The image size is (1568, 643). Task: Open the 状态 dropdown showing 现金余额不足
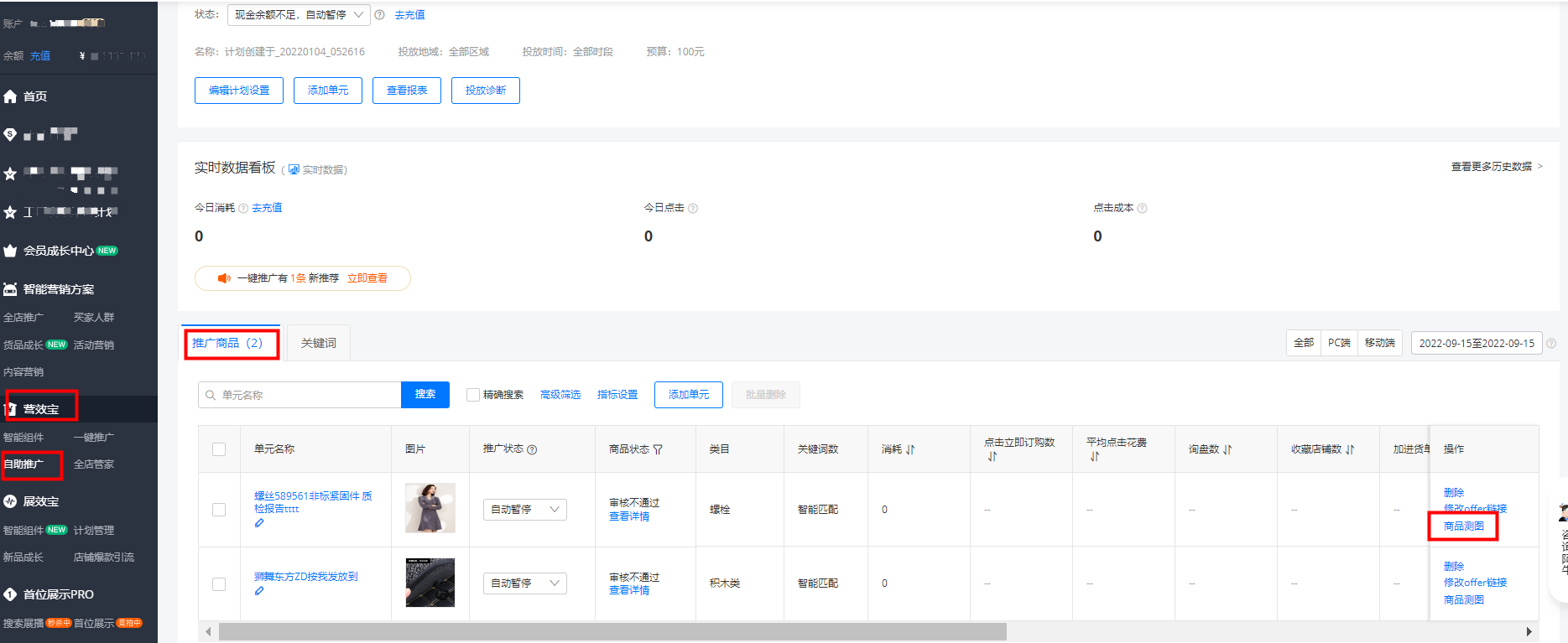click(x=298, y=15)
